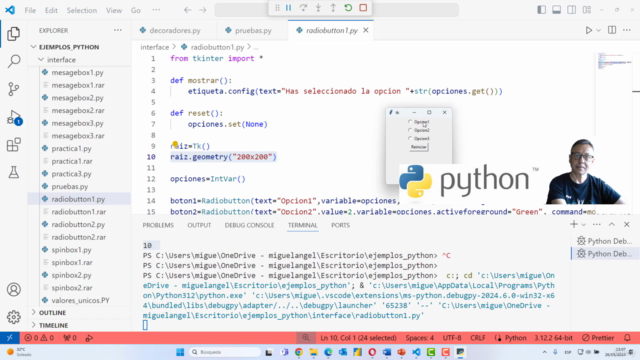Screen dimensions: 640x360
Task: Expand the OUTLINE section
Action: coord(52,313)
